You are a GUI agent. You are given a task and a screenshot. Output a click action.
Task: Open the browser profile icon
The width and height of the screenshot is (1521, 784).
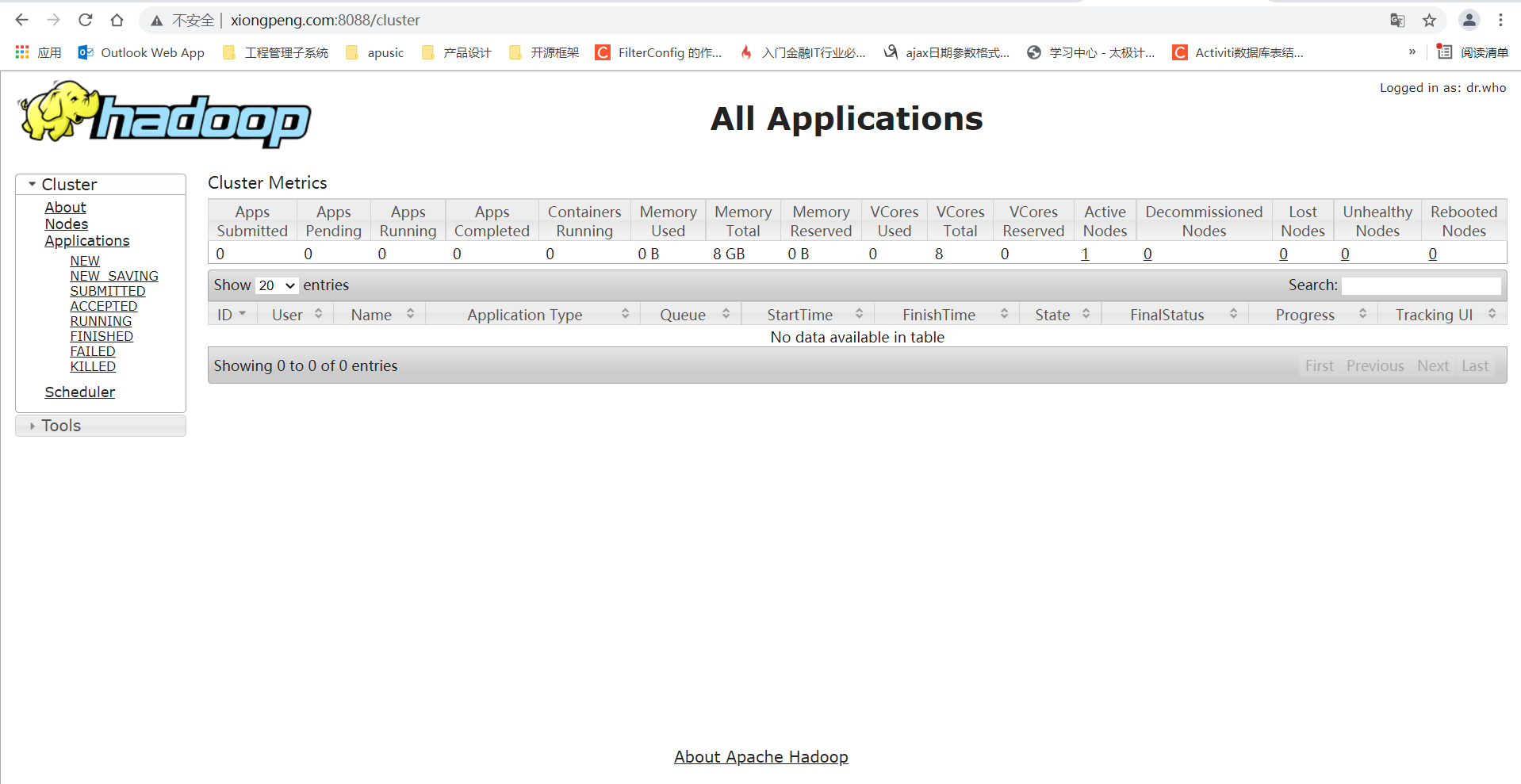pyautogui.click(x=1469, y=20)
